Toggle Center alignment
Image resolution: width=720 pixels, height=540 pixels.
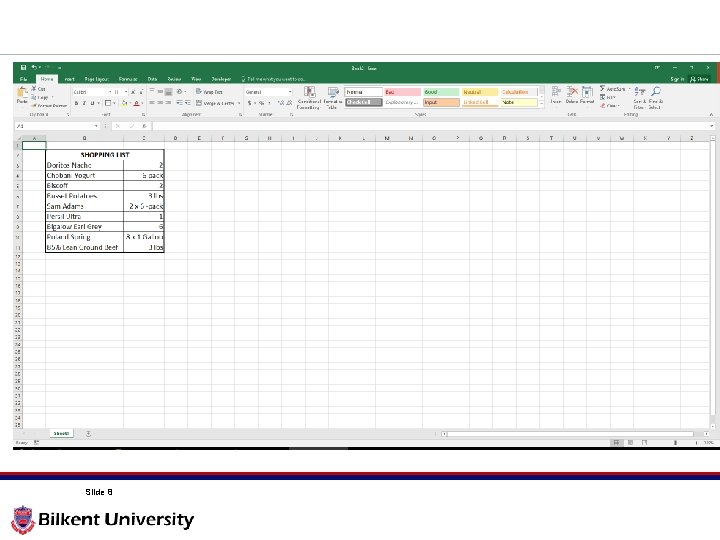click(x=160, y=103)
